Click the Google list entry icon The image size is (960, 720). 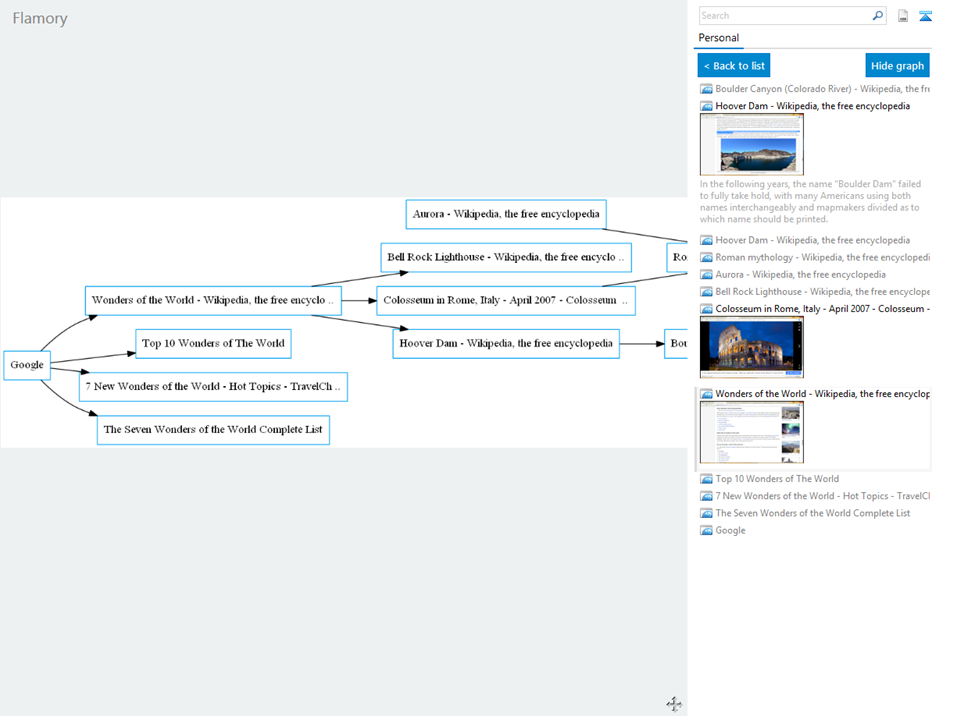[x=707, y=531]
